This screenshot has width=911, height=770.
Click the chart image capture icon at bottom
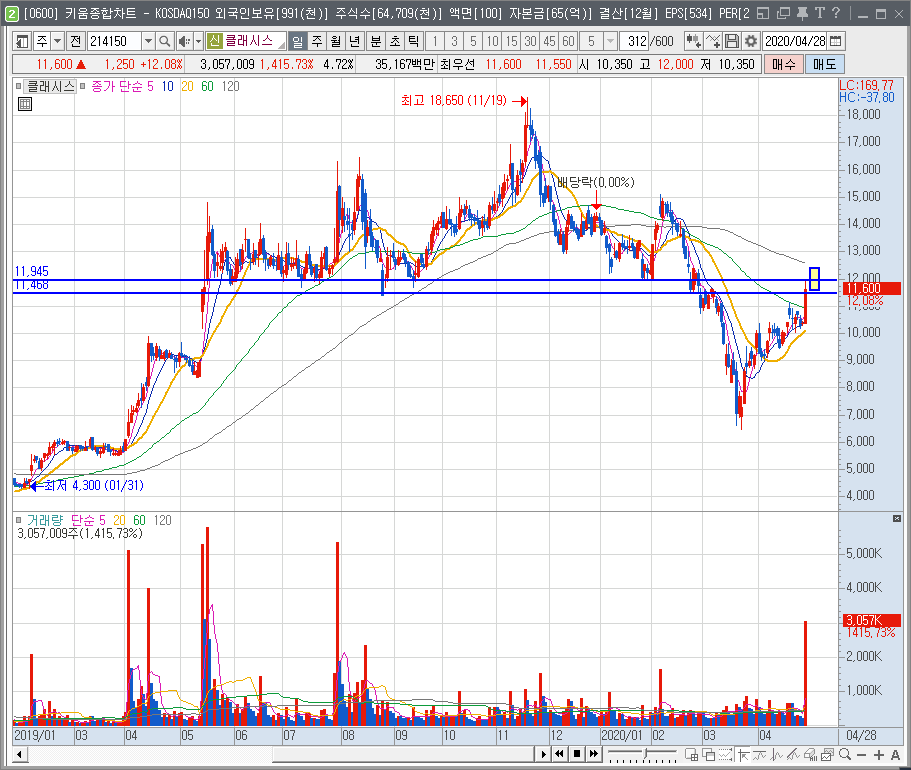point(828,755)
